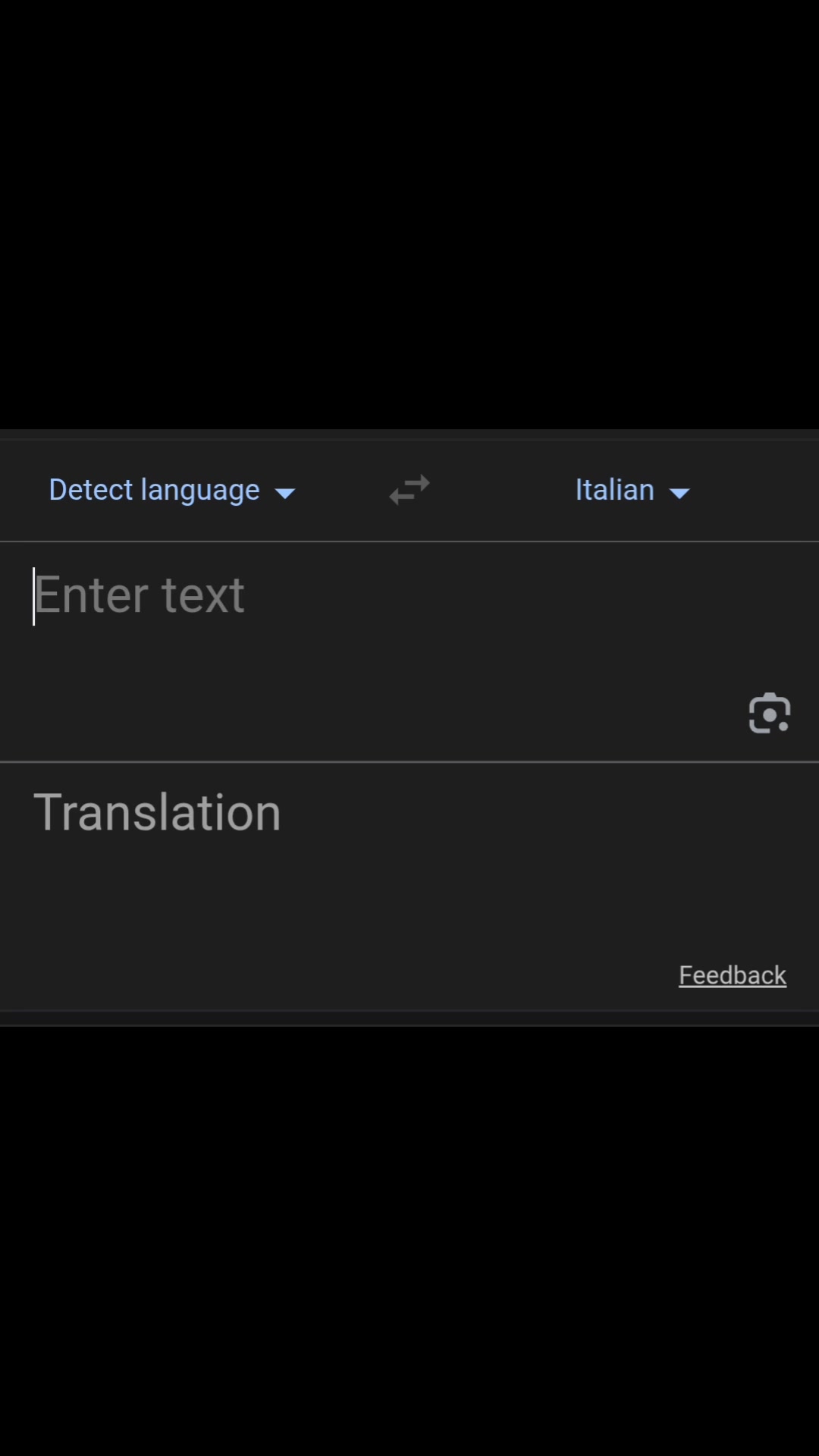Change the source language from Detect language

click(x=172, y=490)
